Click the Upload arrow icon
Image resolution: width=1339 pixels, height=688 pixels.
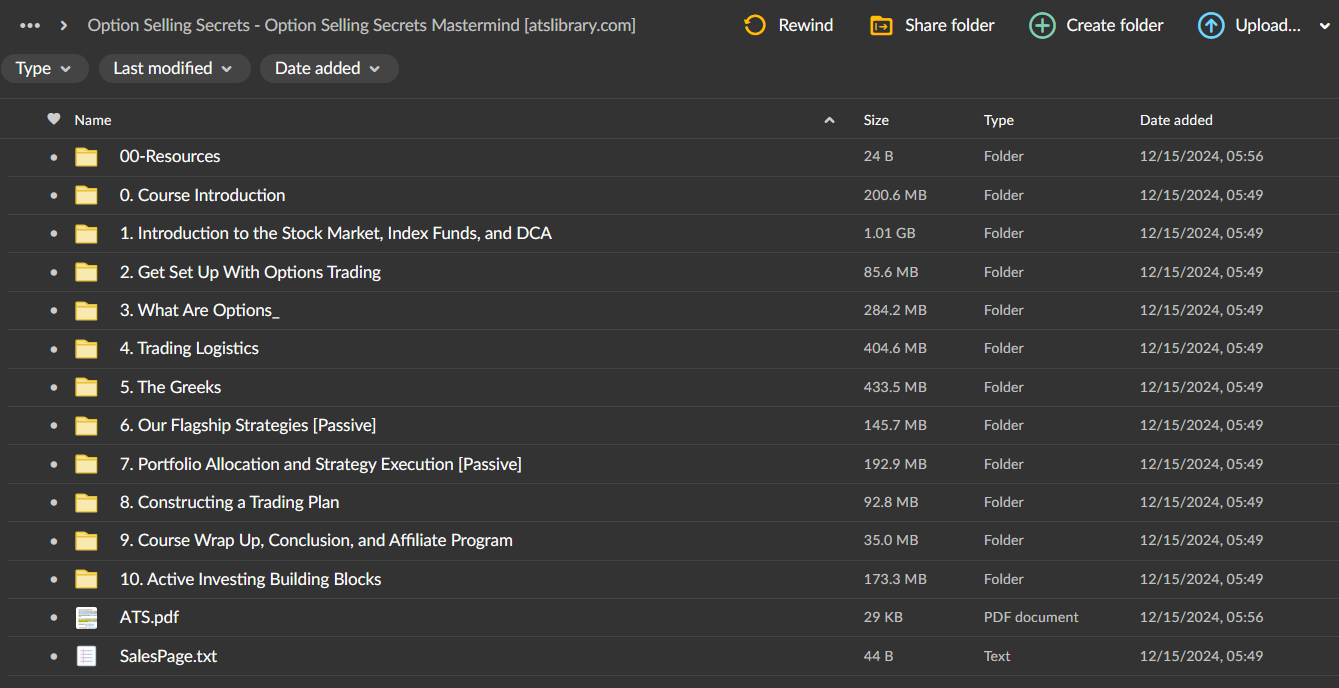1211,25
